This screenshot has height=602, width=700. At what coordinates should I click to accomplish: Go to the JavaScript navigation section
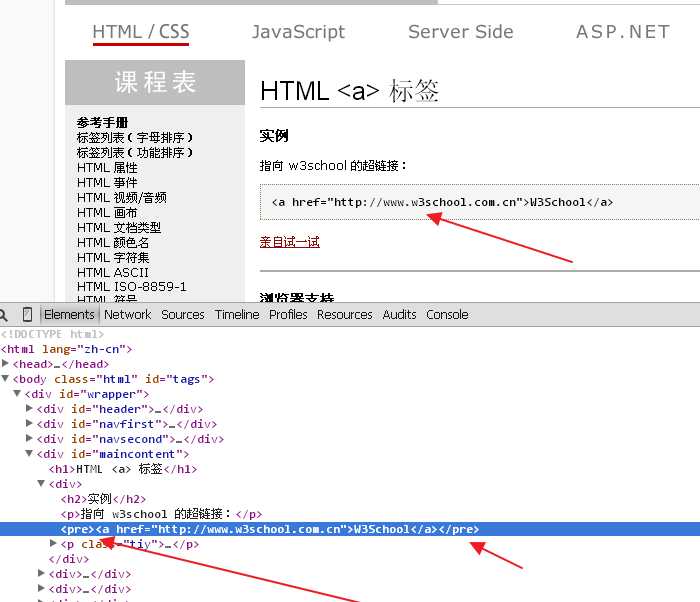point(298,32)
